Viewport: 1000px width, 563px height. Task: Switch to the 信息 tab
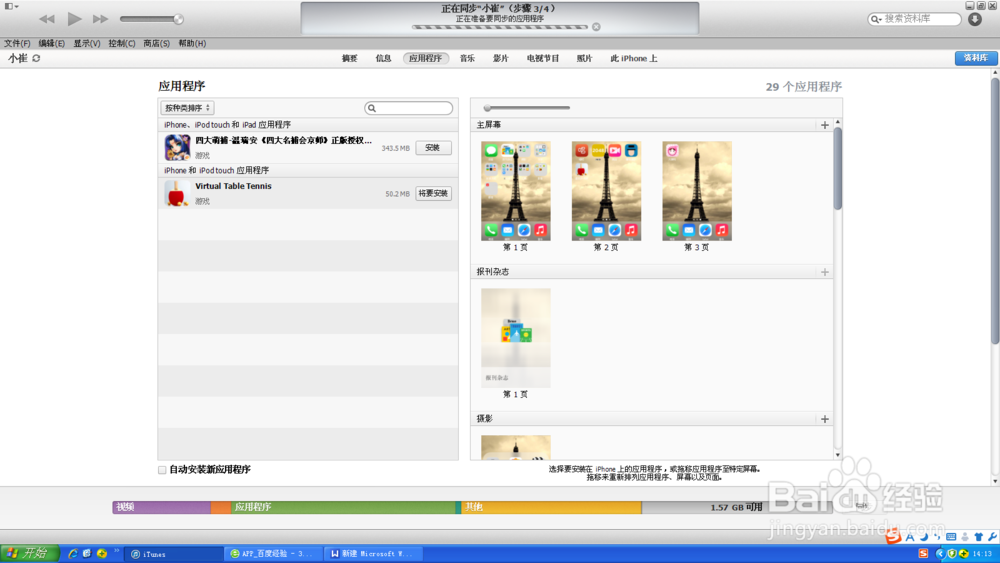[383, 58]
